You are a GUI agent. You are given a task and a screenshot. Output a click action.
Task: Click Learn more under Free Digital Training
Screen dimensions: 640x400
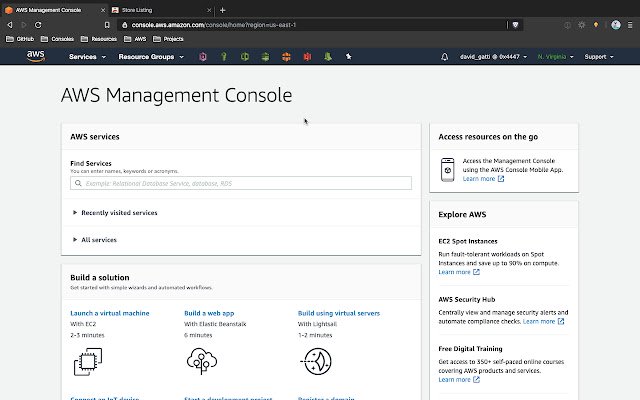point(459,380)
